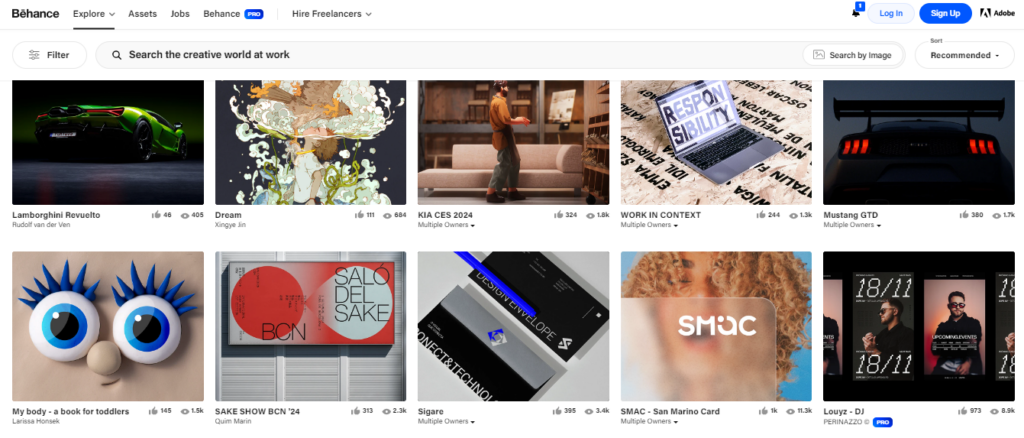Expand Multiple Owners under Mustang GTD
Image resolution: width=1024 pixels, height=438 pixels.
(x=852, y=225)
